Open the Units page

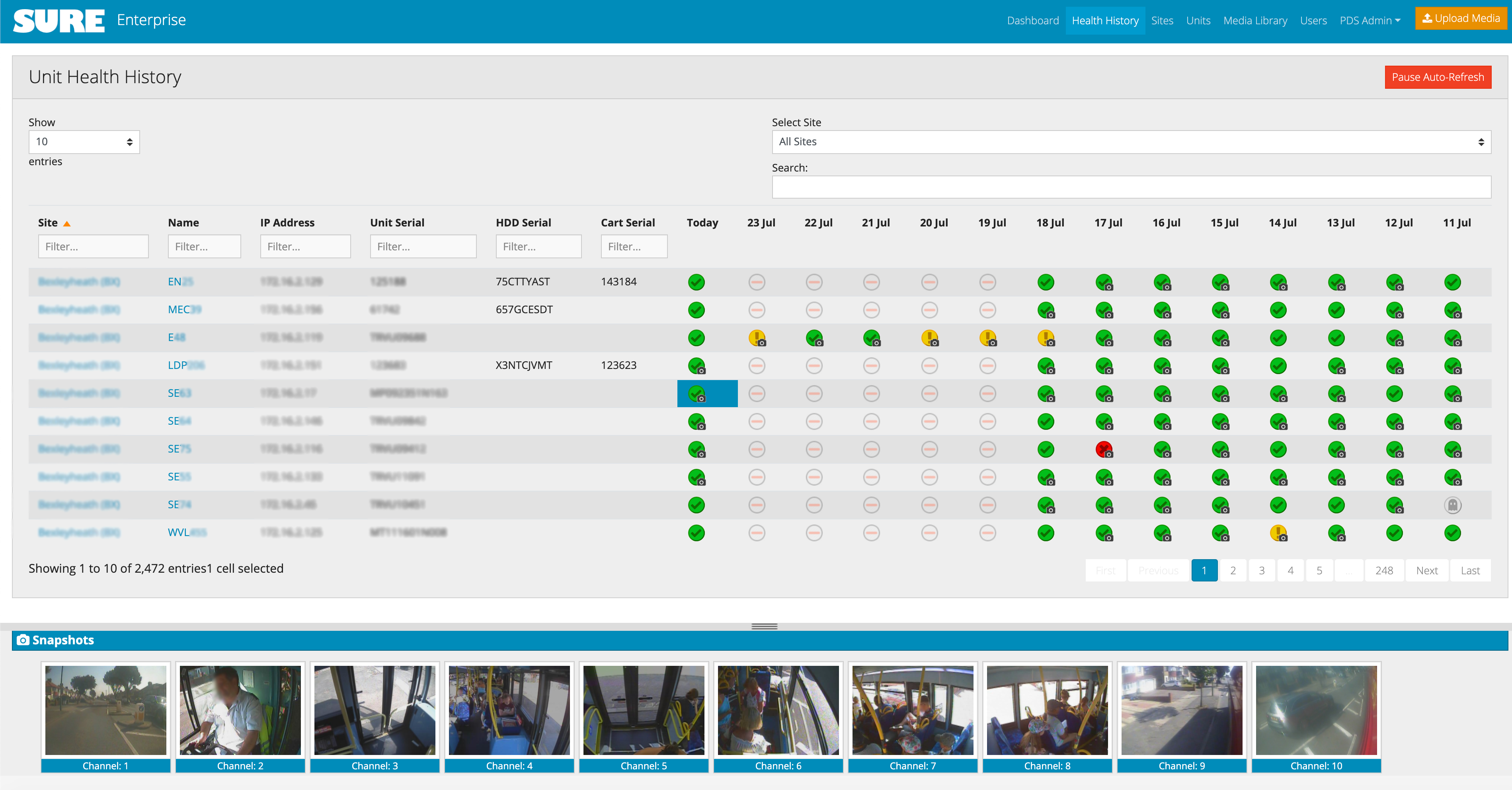(1198, 21)
